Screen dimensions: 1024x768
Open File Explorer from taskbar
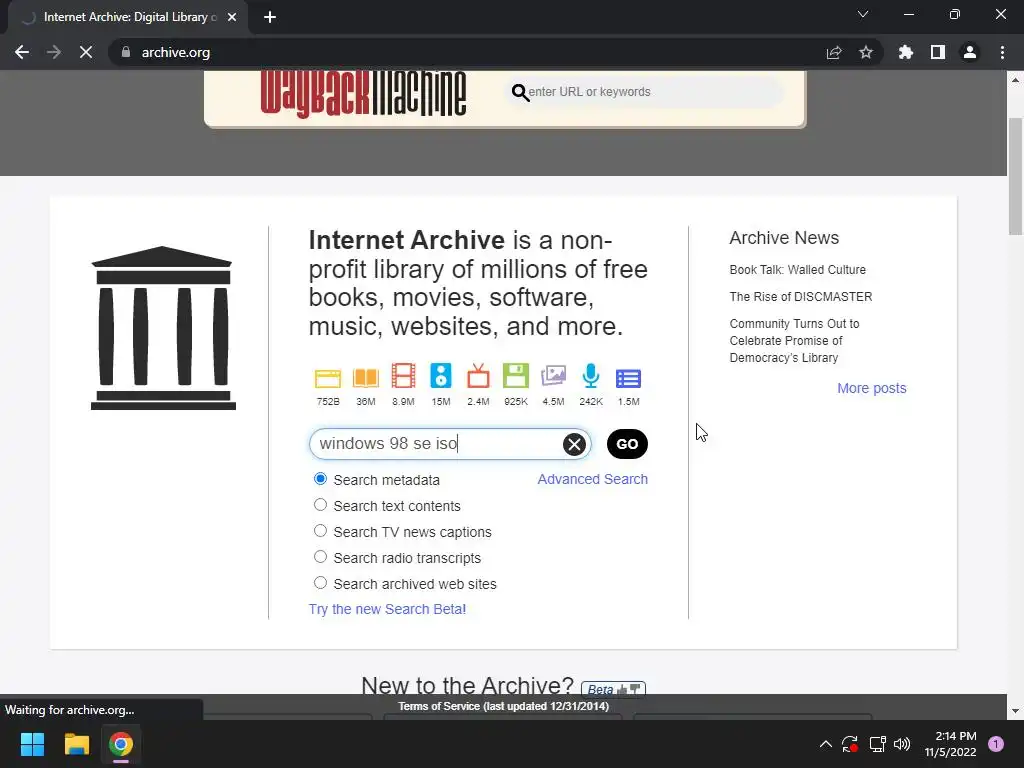tap(76, 744)
